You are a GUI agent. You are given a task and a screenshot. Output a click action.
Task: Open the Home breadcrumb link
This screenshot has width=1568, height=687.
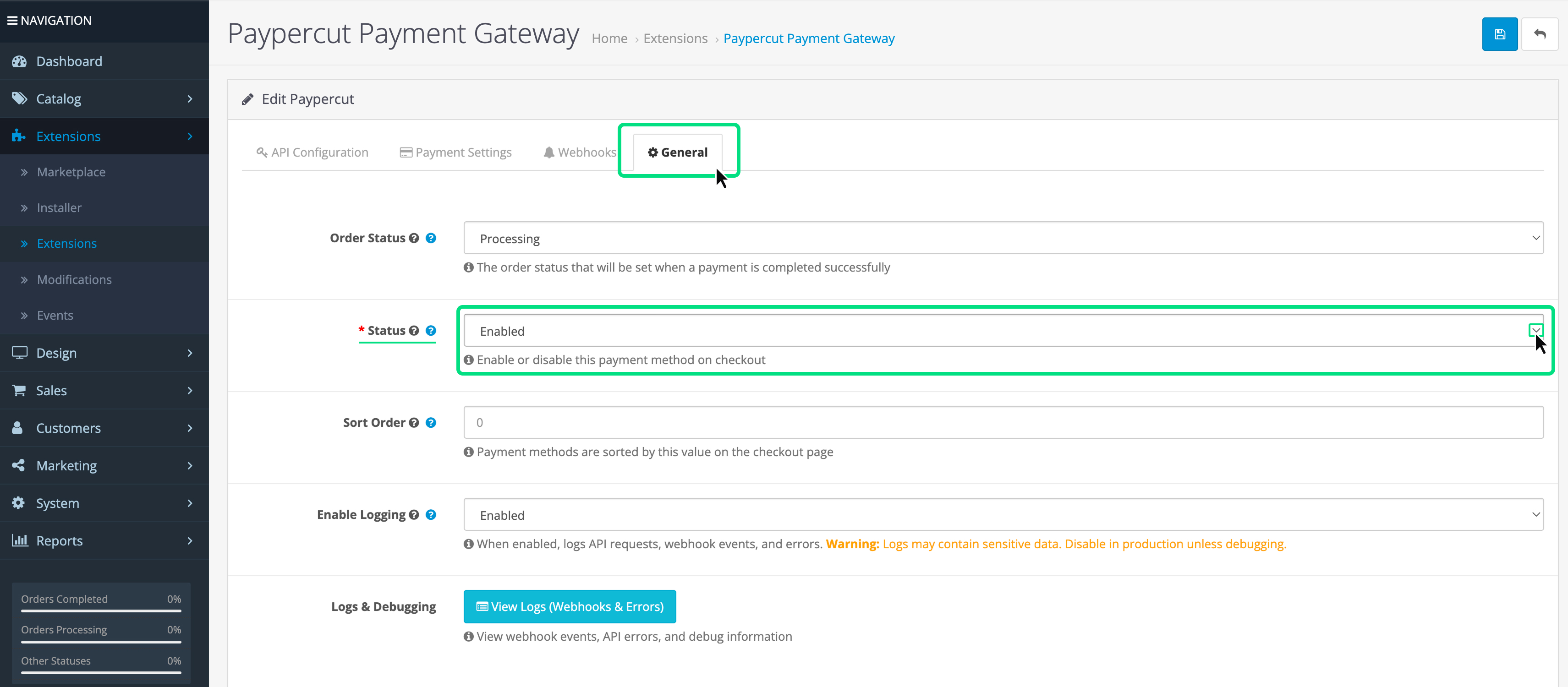[609, 38]
